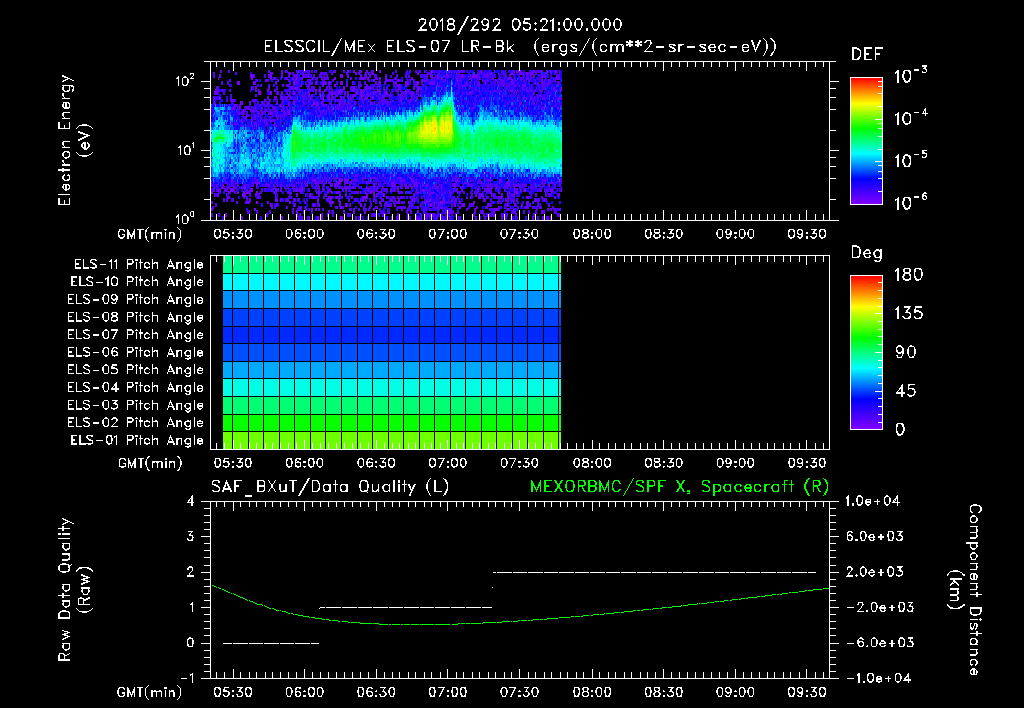The width and height of the screenshot is (1024, 708).
Task: Click the 10⁻³ label on the DEF scale
Action: 910,76
